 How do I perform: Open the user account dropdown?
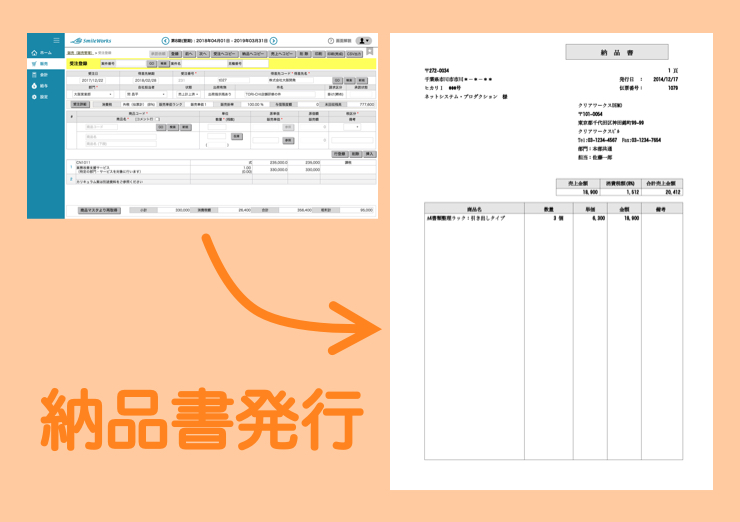point(363,41)
